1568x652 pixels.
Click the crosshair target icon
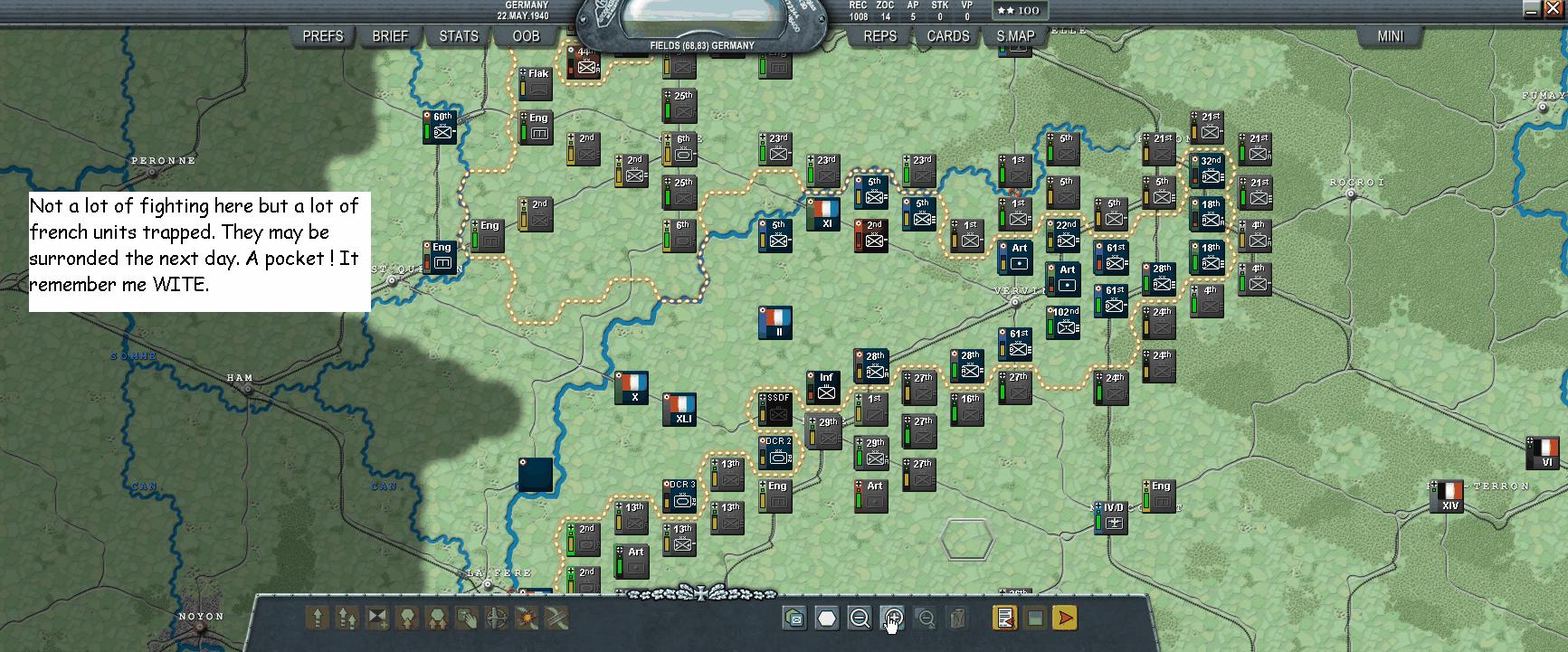[497, 618]
